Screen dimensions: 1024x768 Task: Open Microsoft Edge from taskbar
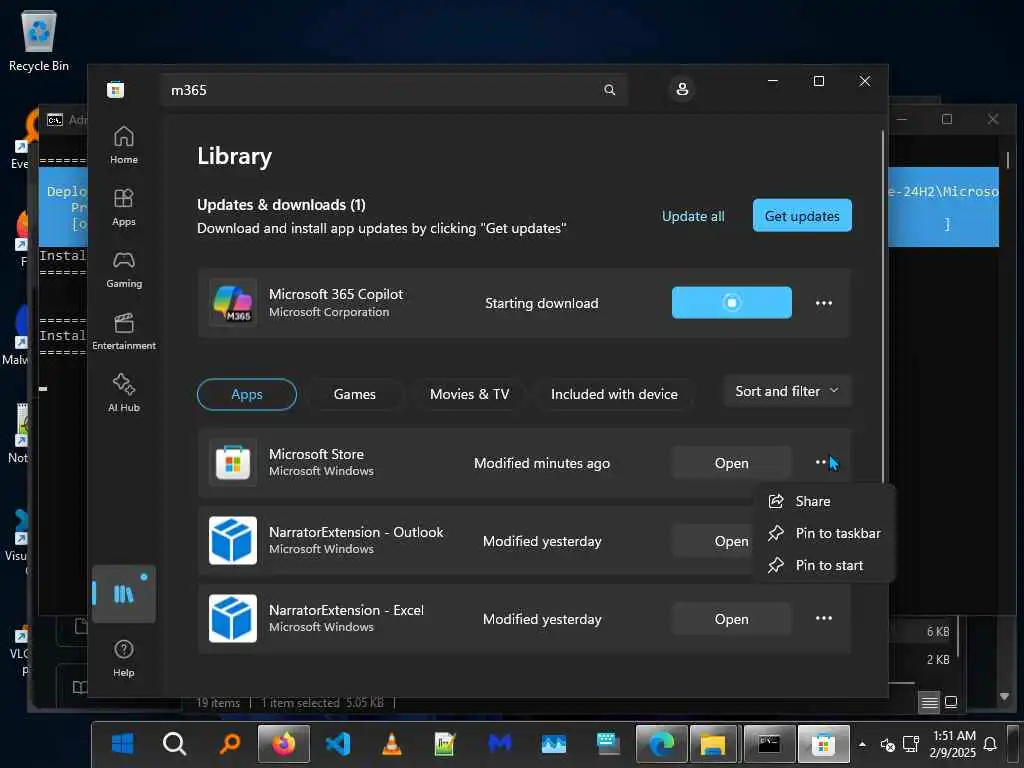662,743
